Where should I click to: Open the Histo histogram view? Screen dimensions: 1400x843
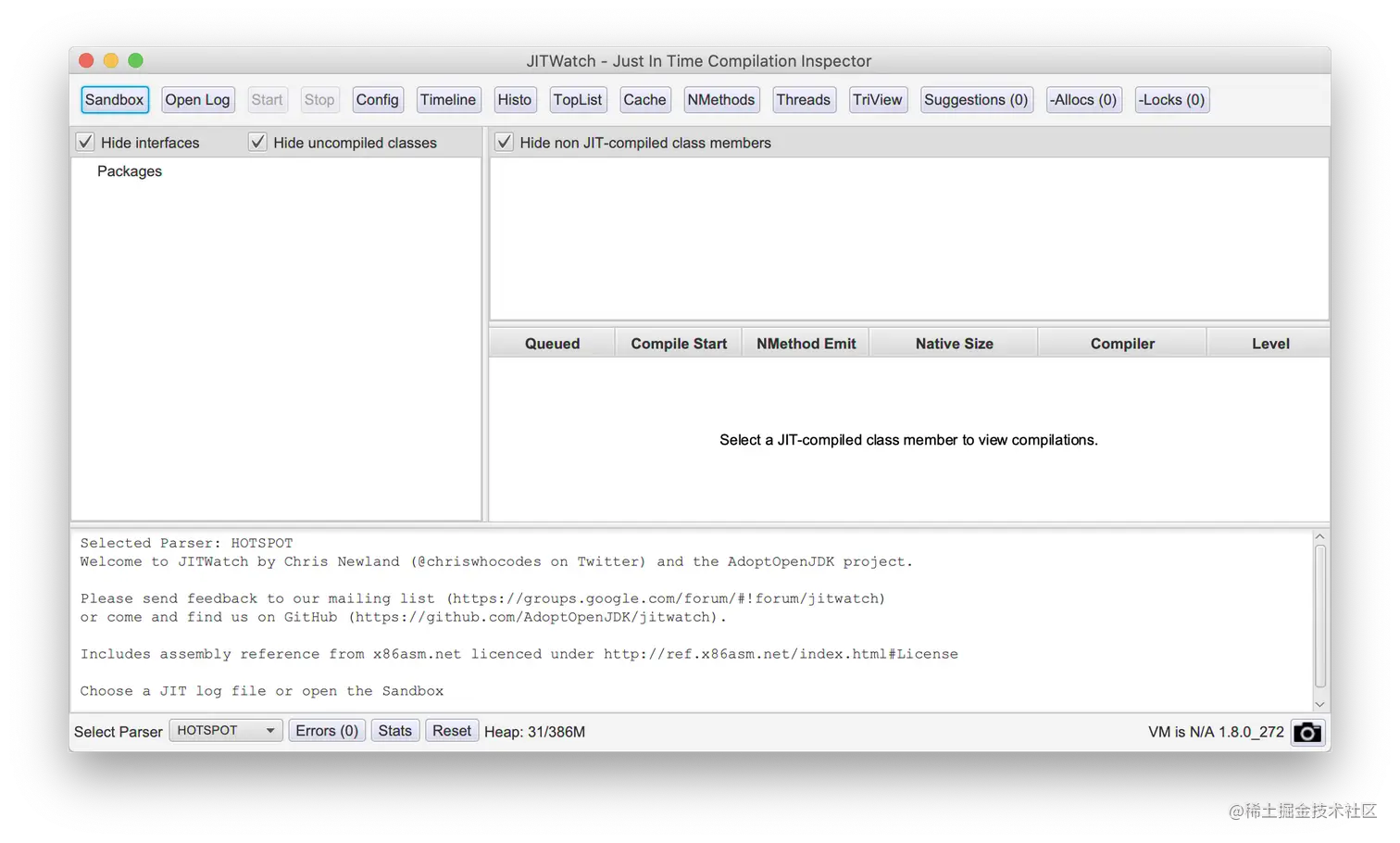coord(515,100)
